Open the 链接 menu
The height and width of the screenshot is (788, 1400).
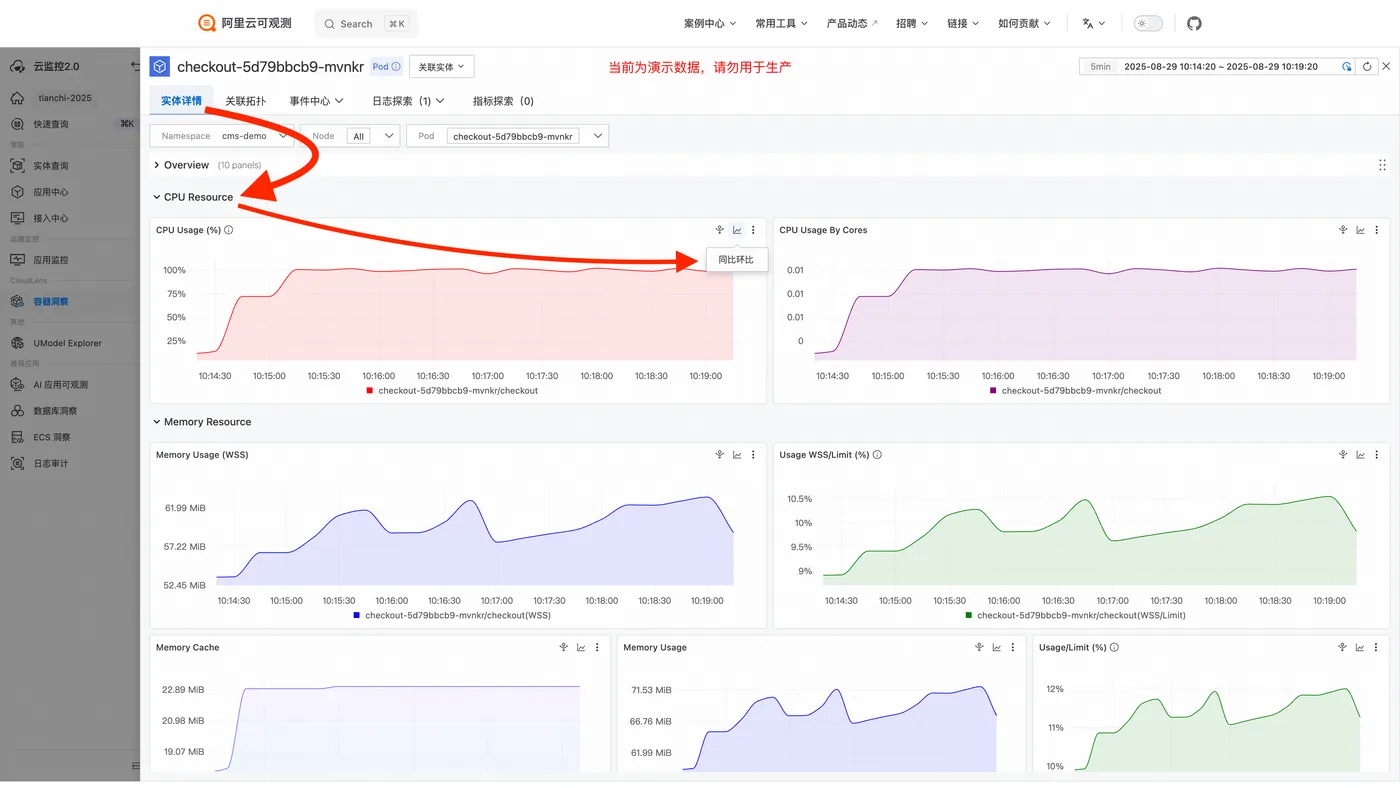coord(963,23)
